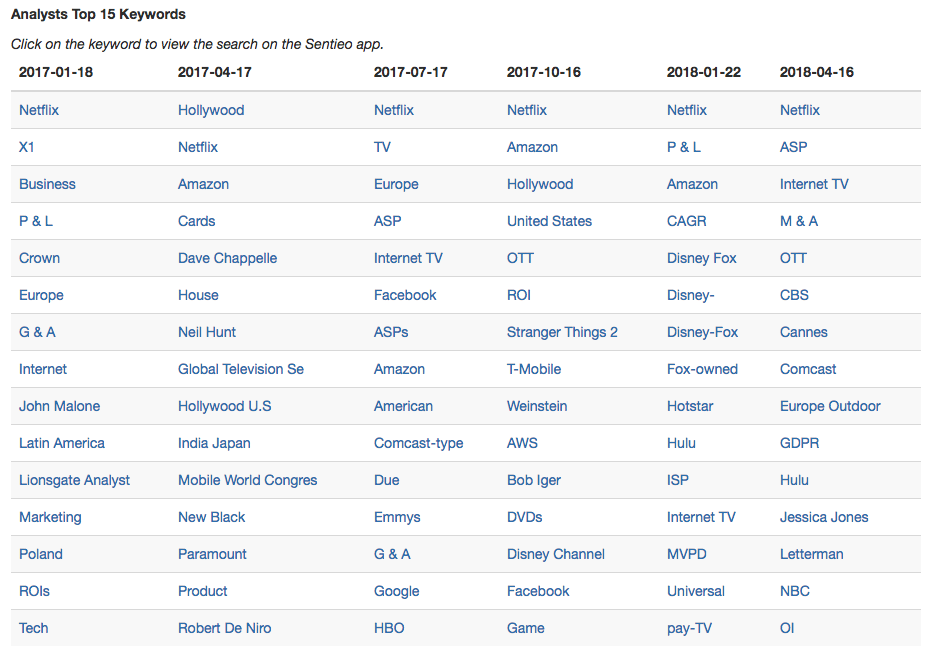Open the X1 keyword link

pyautogui.click(x=27, y=147)
